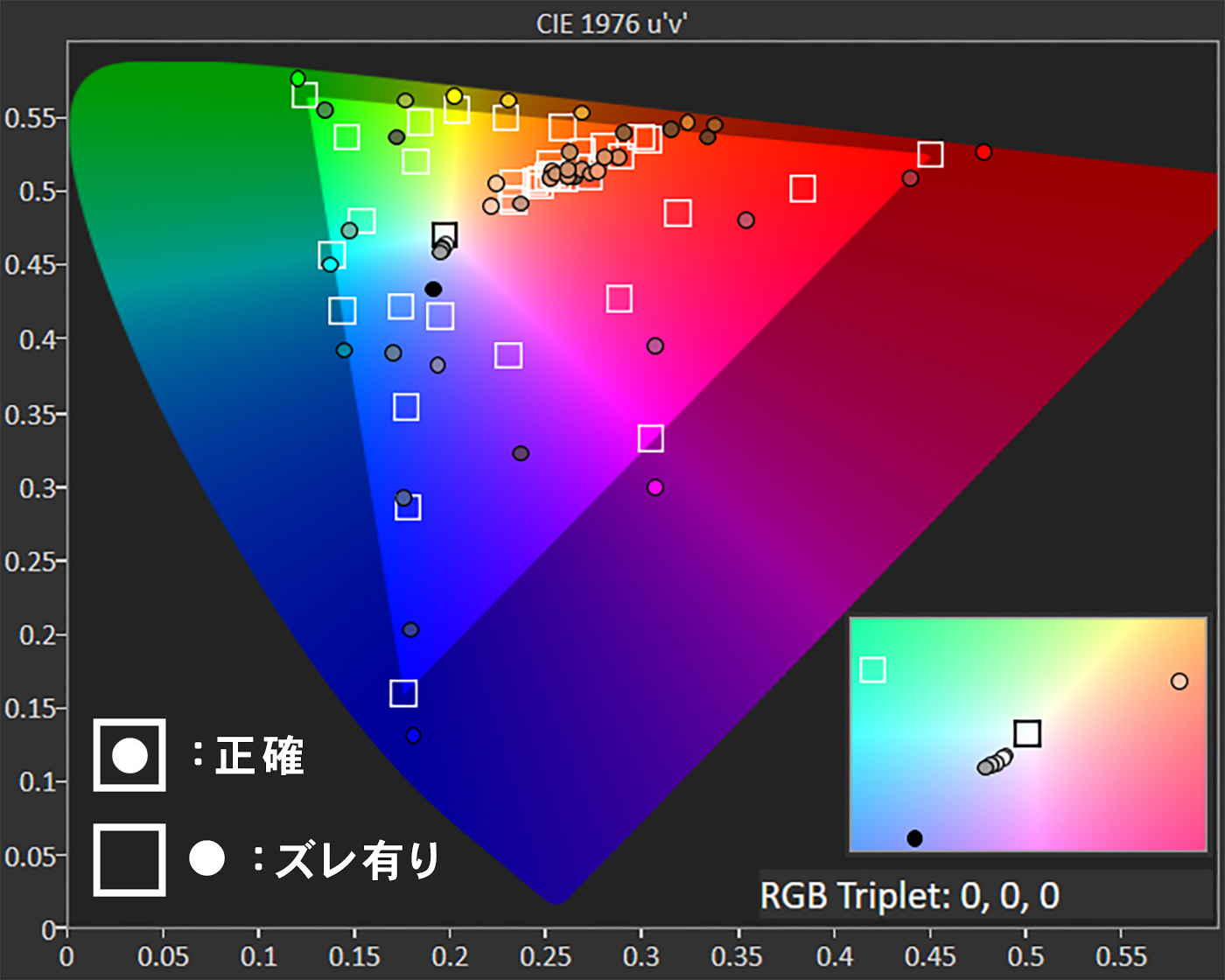Click the black filled dot near the chart center
This screenshot has width=1225, height=980.
point(432,287)
